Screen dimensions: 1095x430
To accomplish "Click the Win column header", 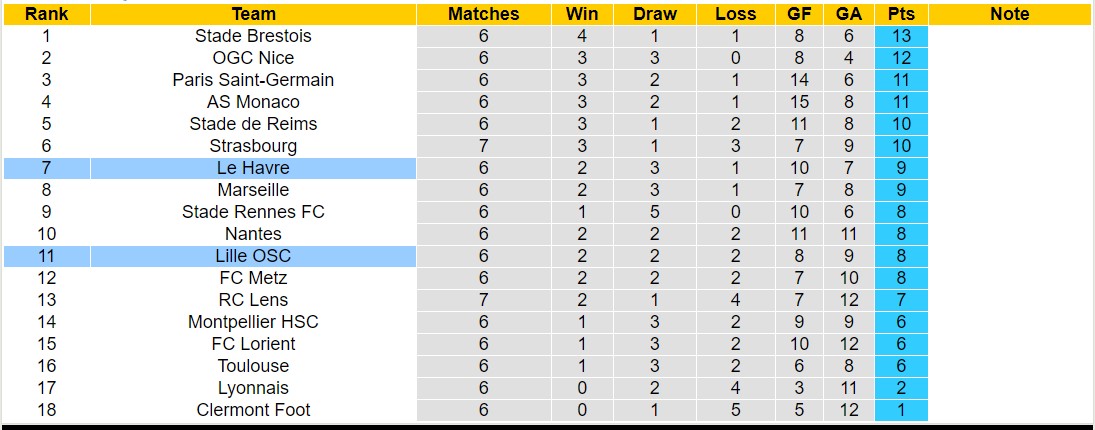I will coord(582,14).
